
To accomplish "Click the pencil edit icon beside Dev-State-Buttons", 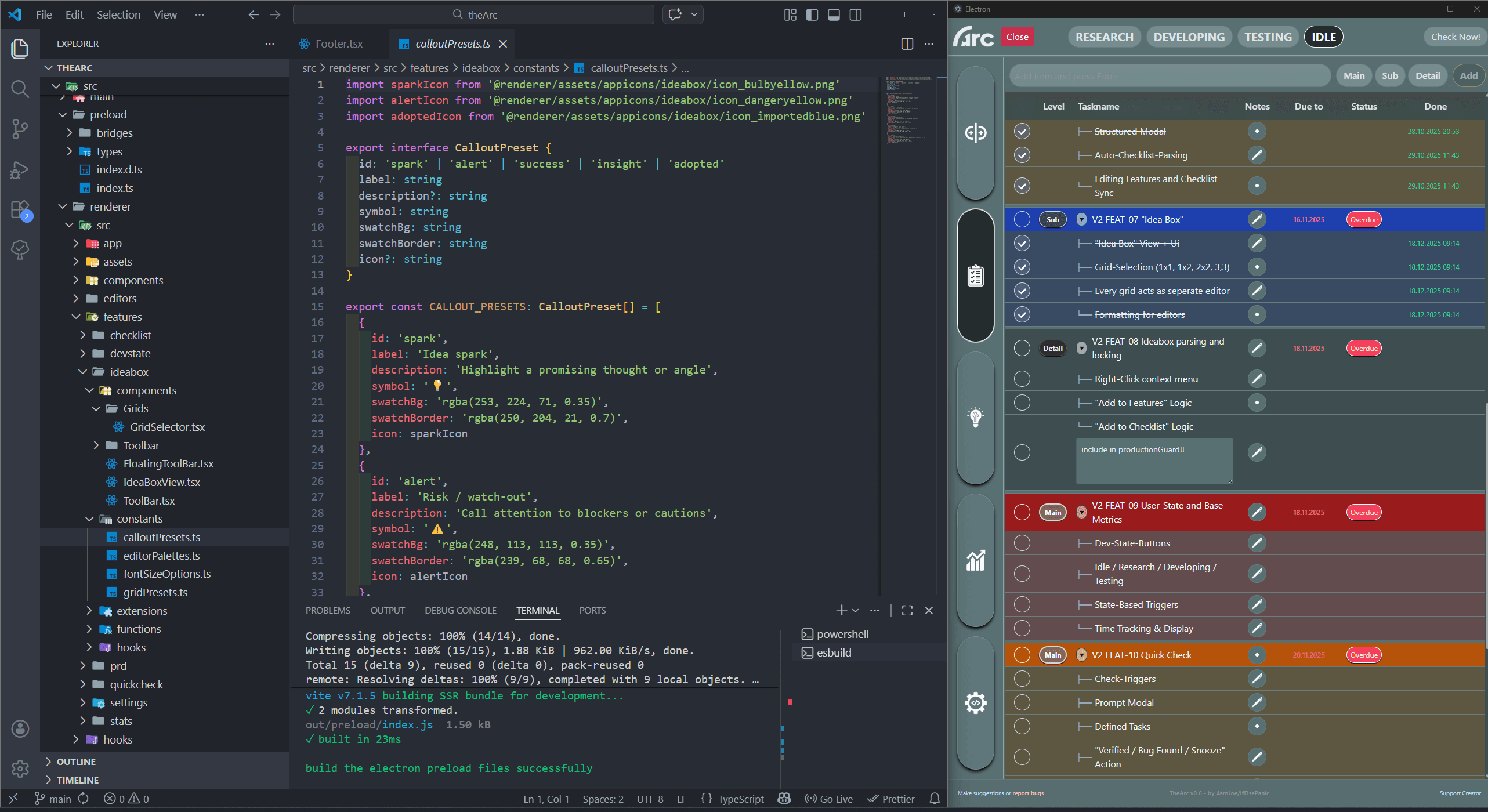I will 1257,543.
